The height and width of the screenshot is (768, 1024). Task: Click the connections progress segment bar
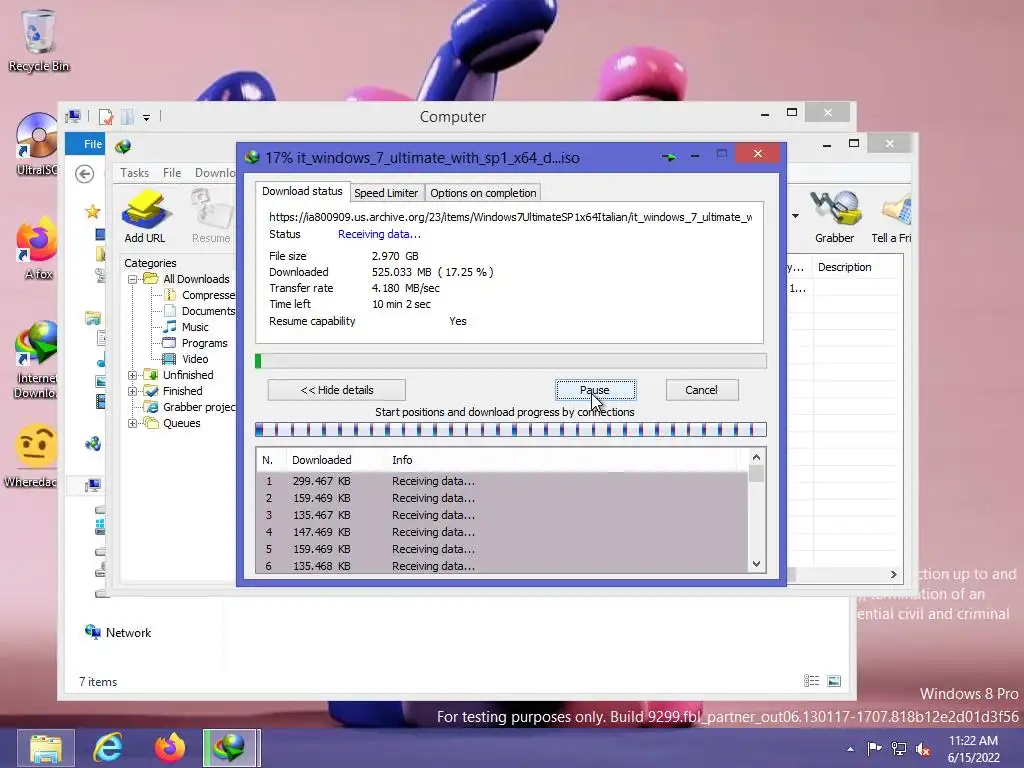click(x=511, y=429)
